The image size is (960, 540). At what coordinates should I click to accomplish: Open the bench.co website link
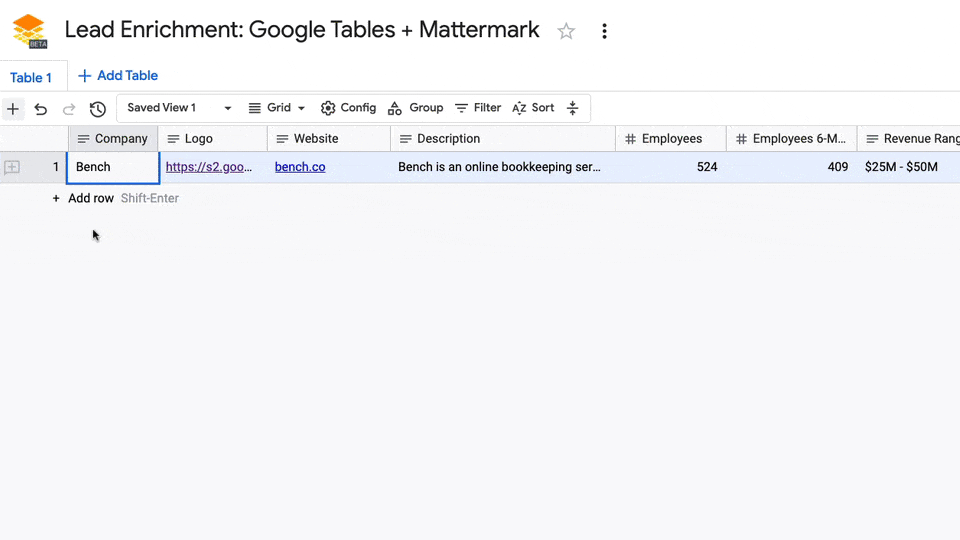(x=300, y=167)
